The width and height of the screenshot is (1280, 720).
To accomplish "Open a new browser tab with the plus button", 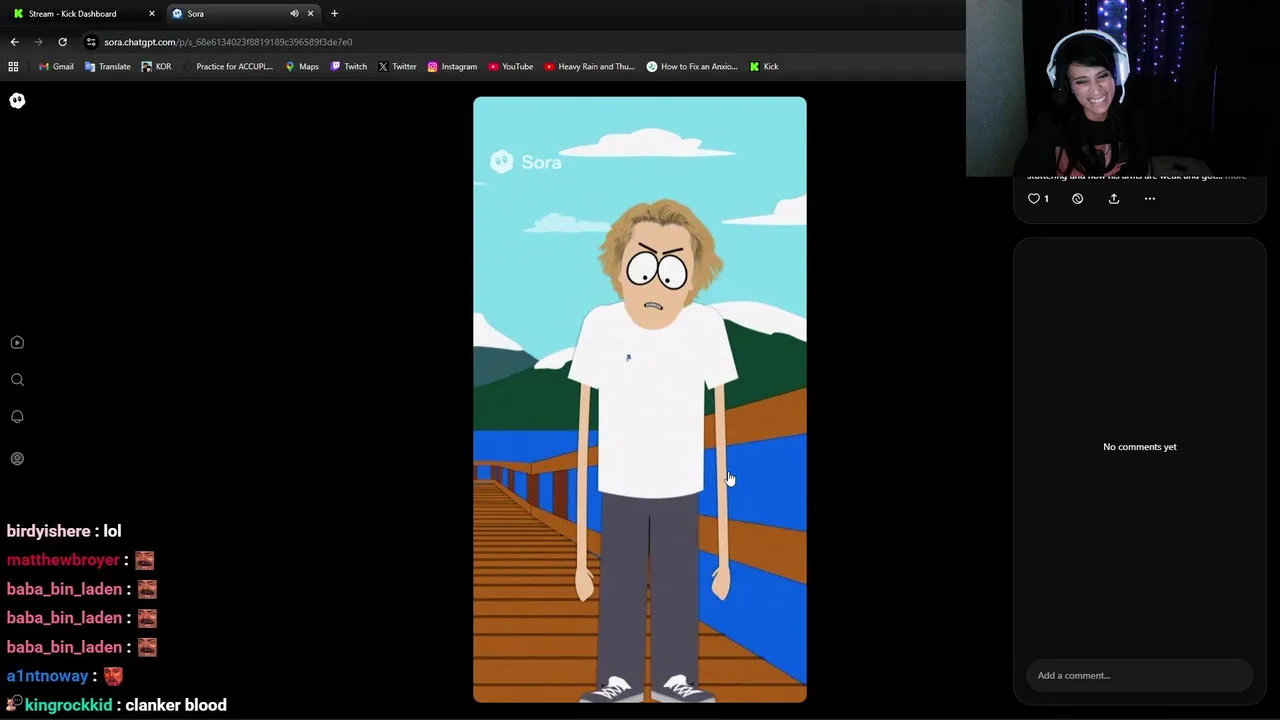I will [334, 14].
